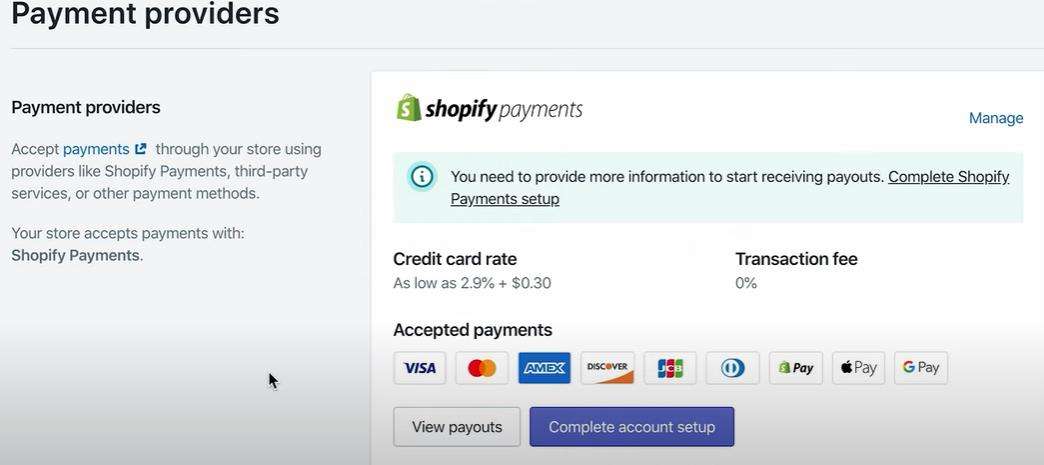The height and width of the screenshot is (465, 1044).
Task: Select the American Express icon
Action: tap(544, 368)
